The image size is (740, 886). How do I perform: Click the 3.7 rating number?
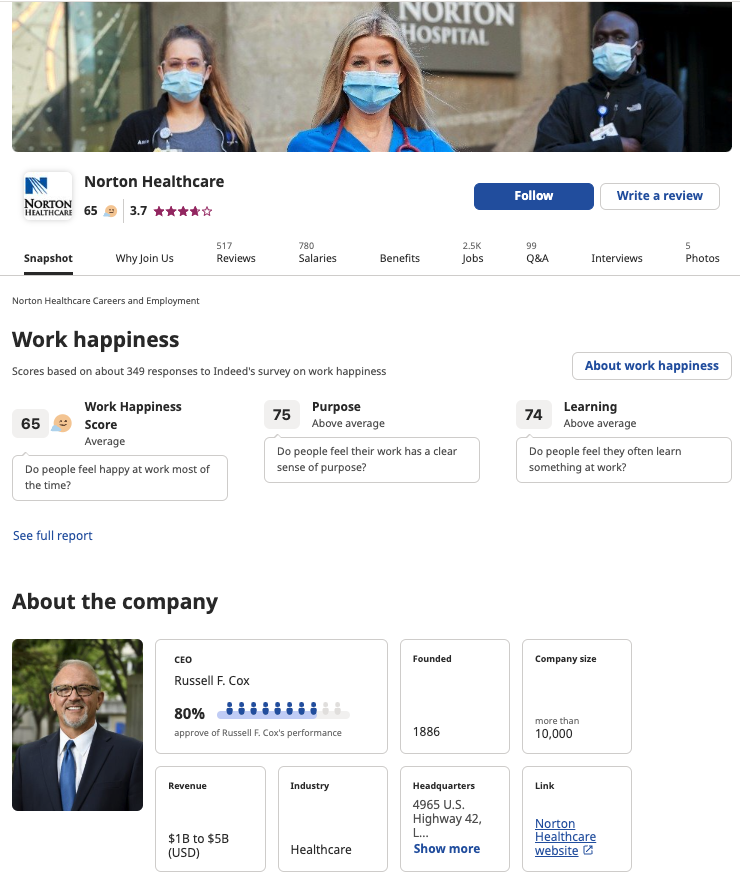[x=138, y=211]
